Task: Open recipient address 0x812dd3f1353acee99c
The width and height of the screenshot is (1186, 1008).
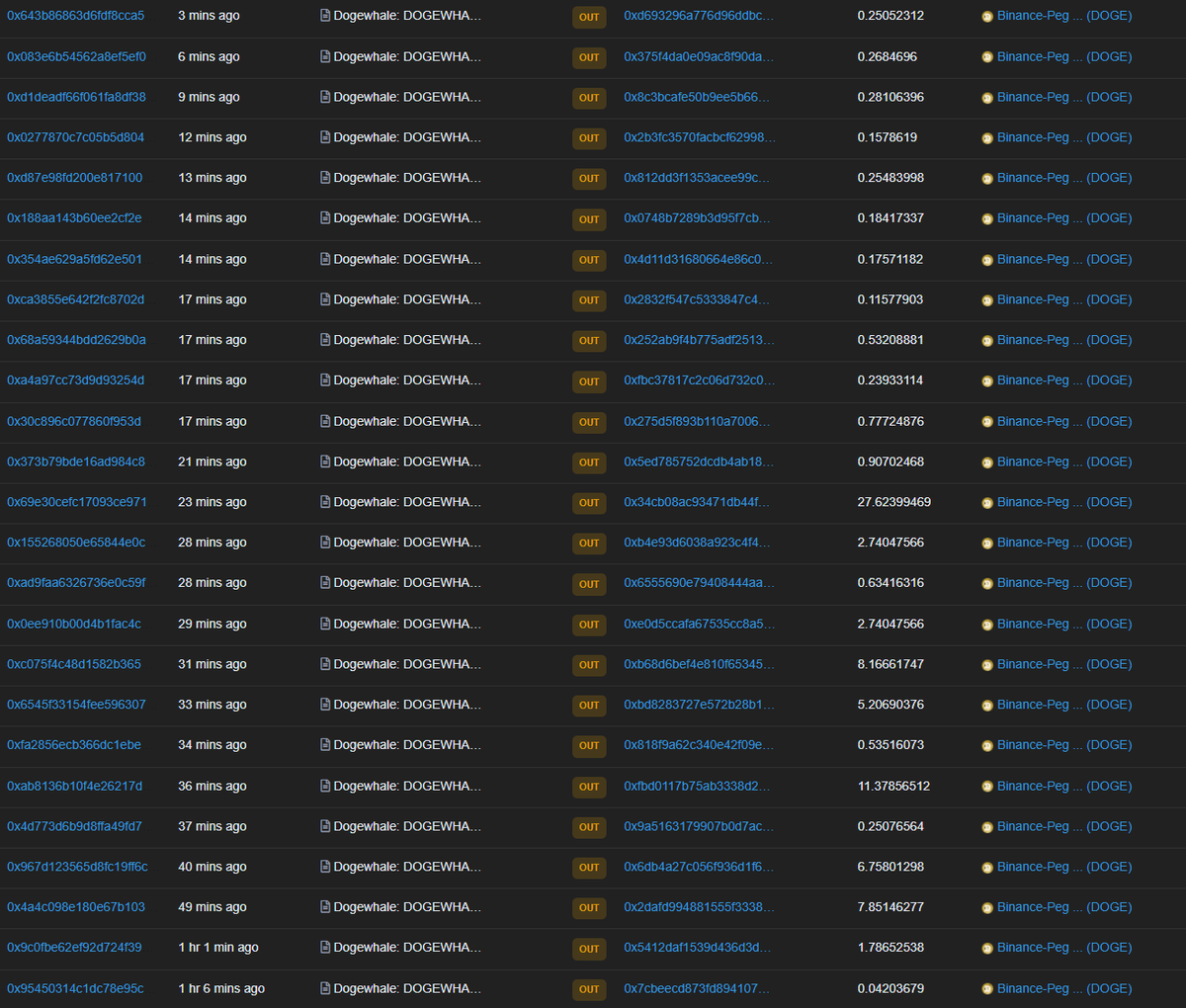Action: coord(697,178)
